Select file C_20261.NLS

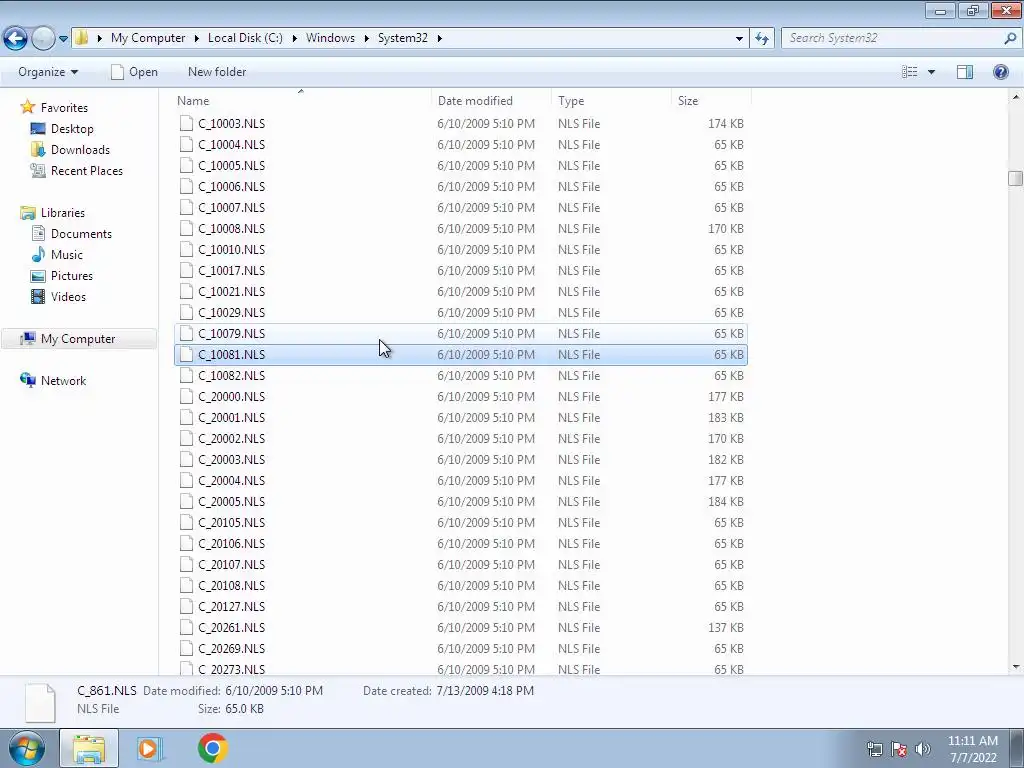click(460, 628)
